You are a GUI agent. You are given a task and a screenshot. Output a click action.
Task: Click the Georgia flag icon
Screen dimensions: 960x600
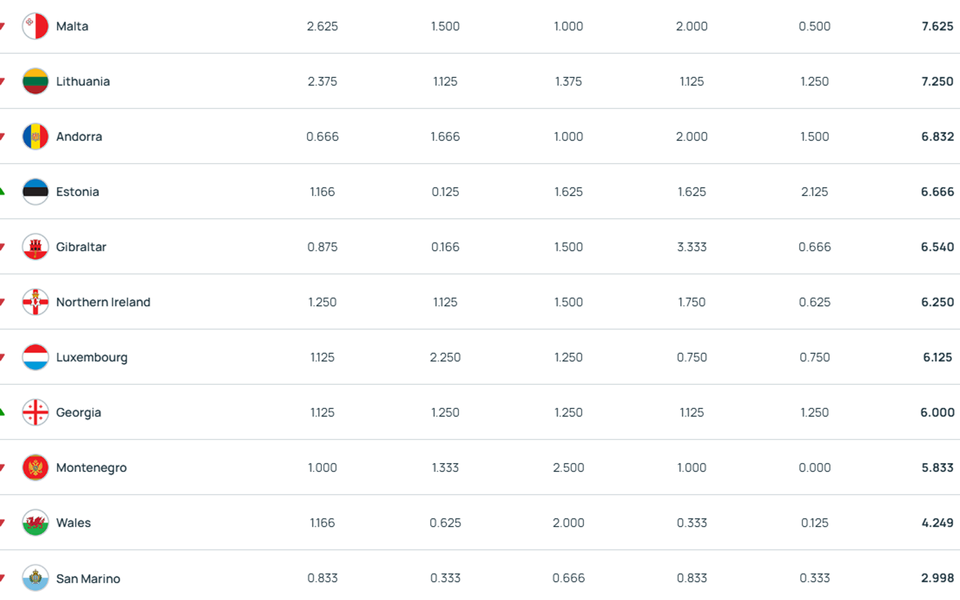(x=36, y=413)
